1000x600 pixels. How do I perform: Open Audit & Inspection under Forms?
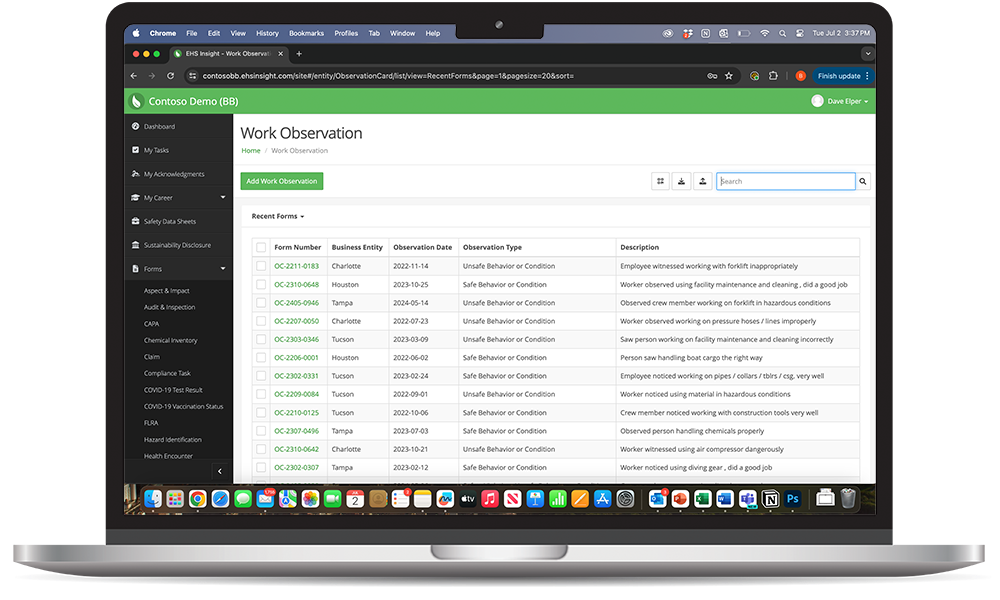[169, 307]
